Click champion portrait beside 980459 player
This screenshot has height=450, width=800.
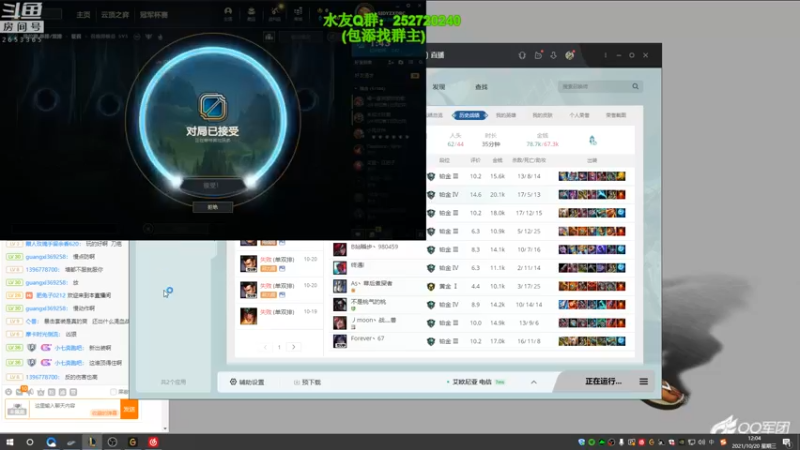340,249
